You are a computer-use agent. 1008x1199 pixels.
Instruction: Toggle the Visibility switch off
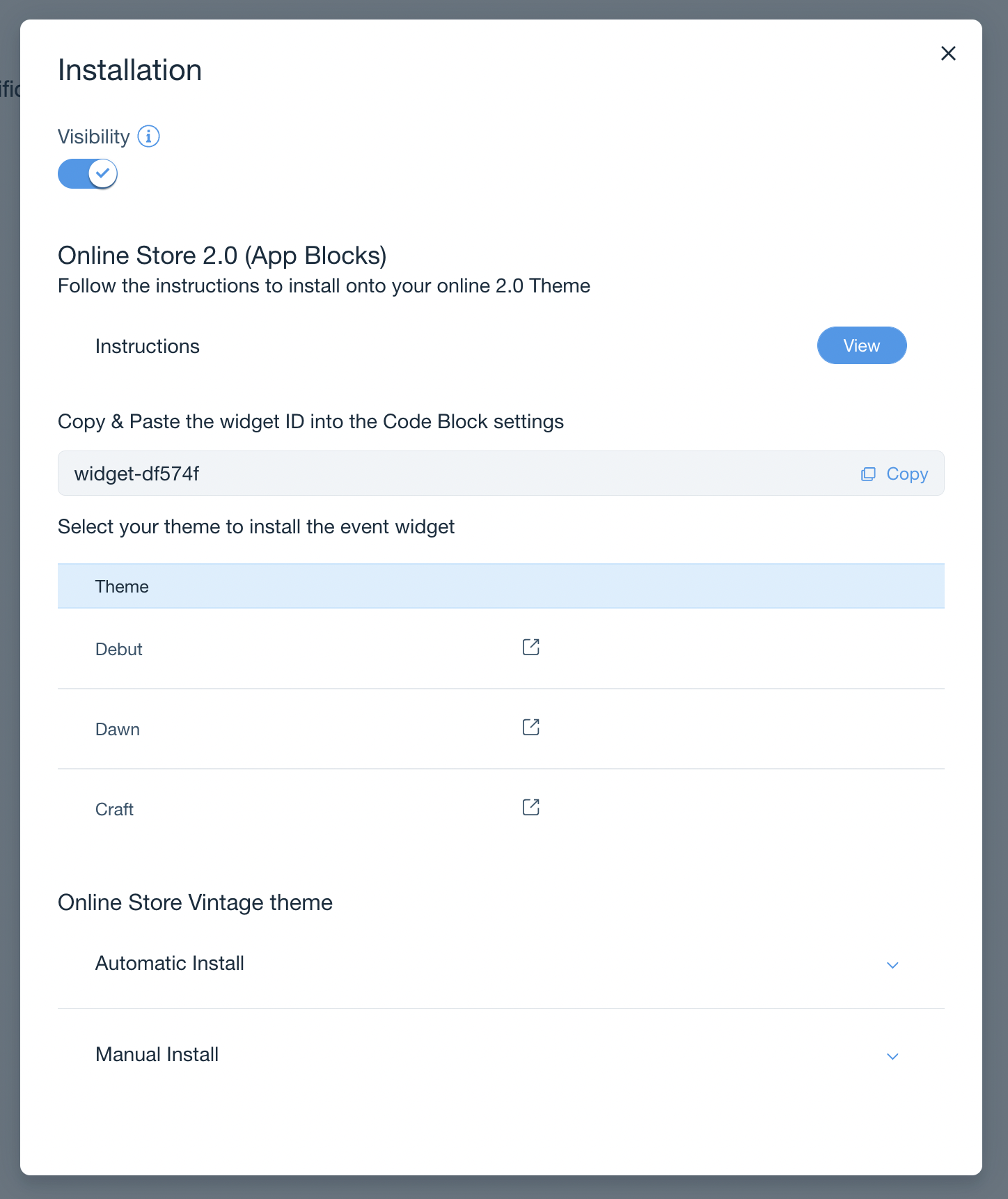(88, 174)
